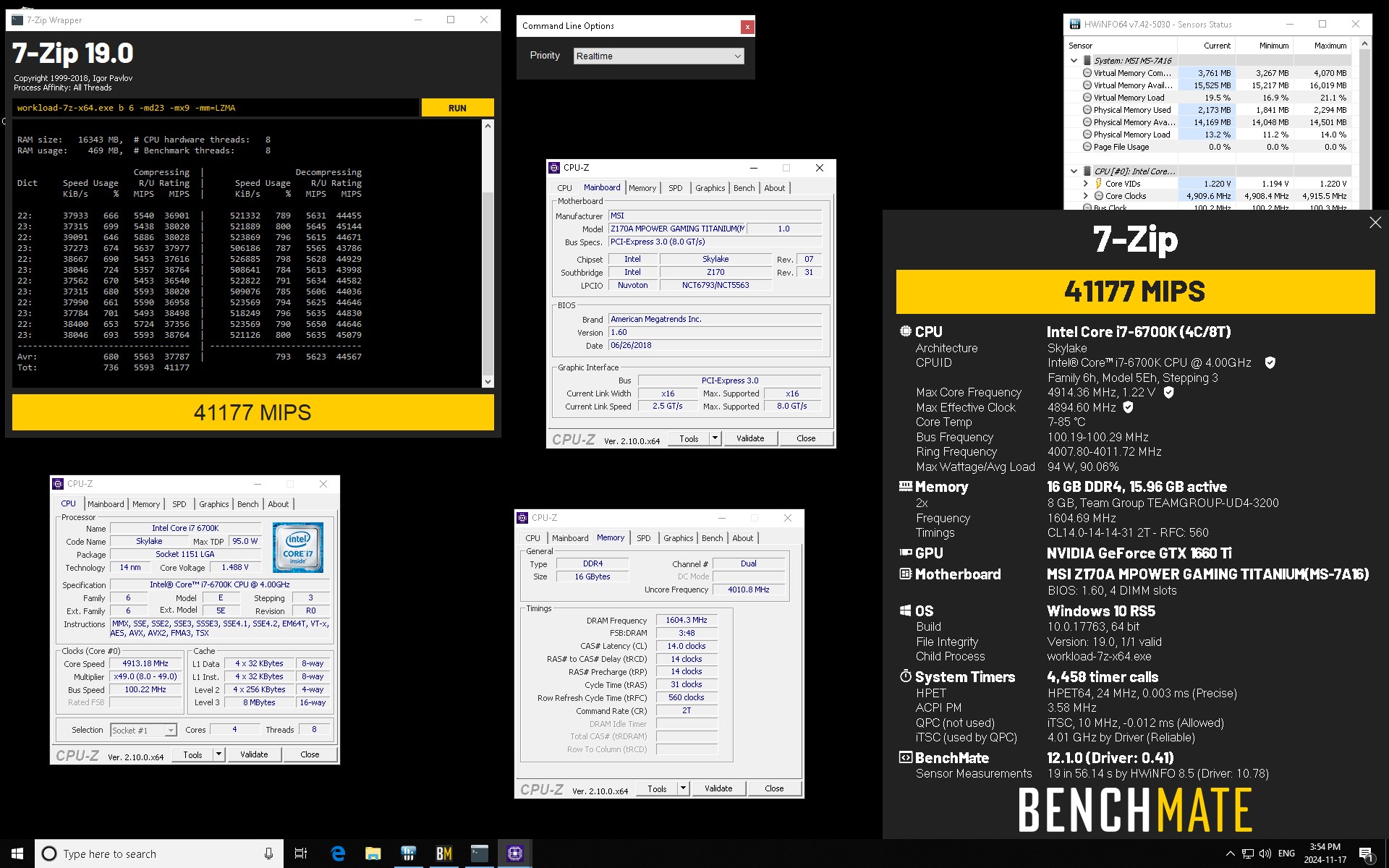Click the verified shield next to CPUID
This screenshot has width=1389, height=868.
(1270, 362)
